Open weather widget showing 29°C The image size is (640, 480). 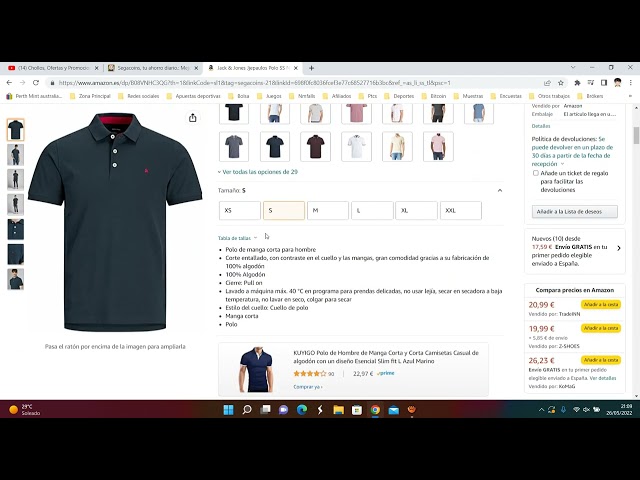pos(24,409)
